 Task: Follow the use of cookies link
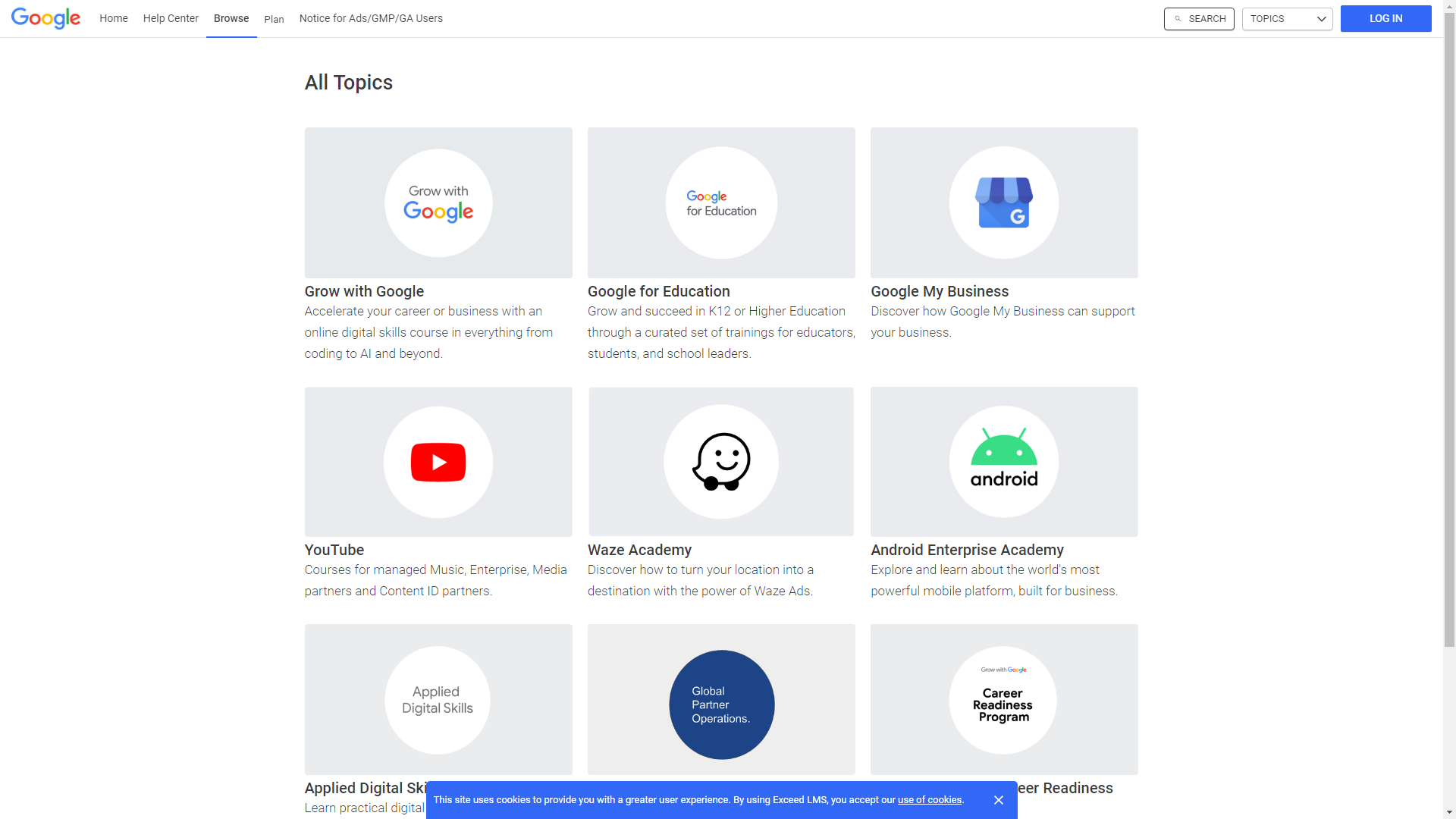(930, 800)
